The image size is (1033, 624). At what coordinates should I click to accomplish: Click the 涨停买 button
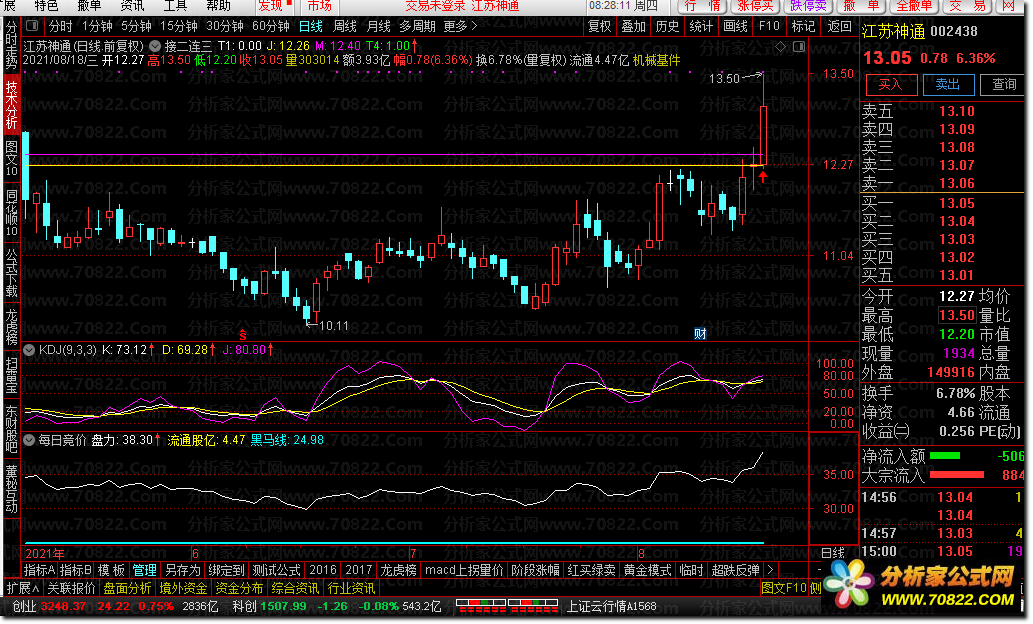(755, 7)
